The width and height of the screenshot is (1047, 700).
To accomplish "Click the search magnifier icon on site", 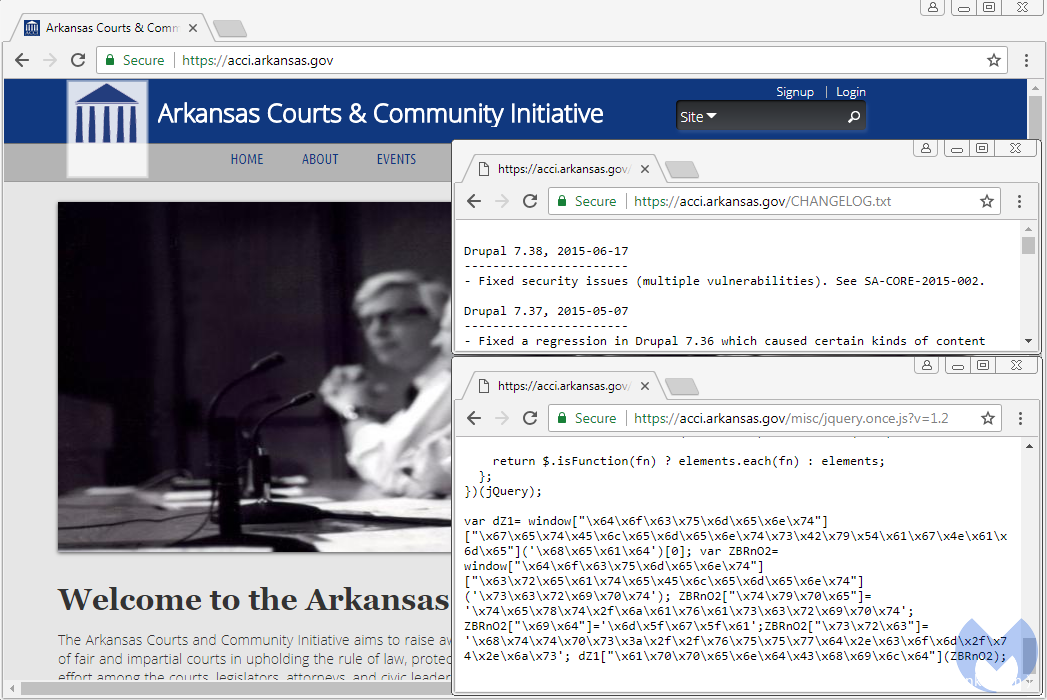I will tap(854, 117).
